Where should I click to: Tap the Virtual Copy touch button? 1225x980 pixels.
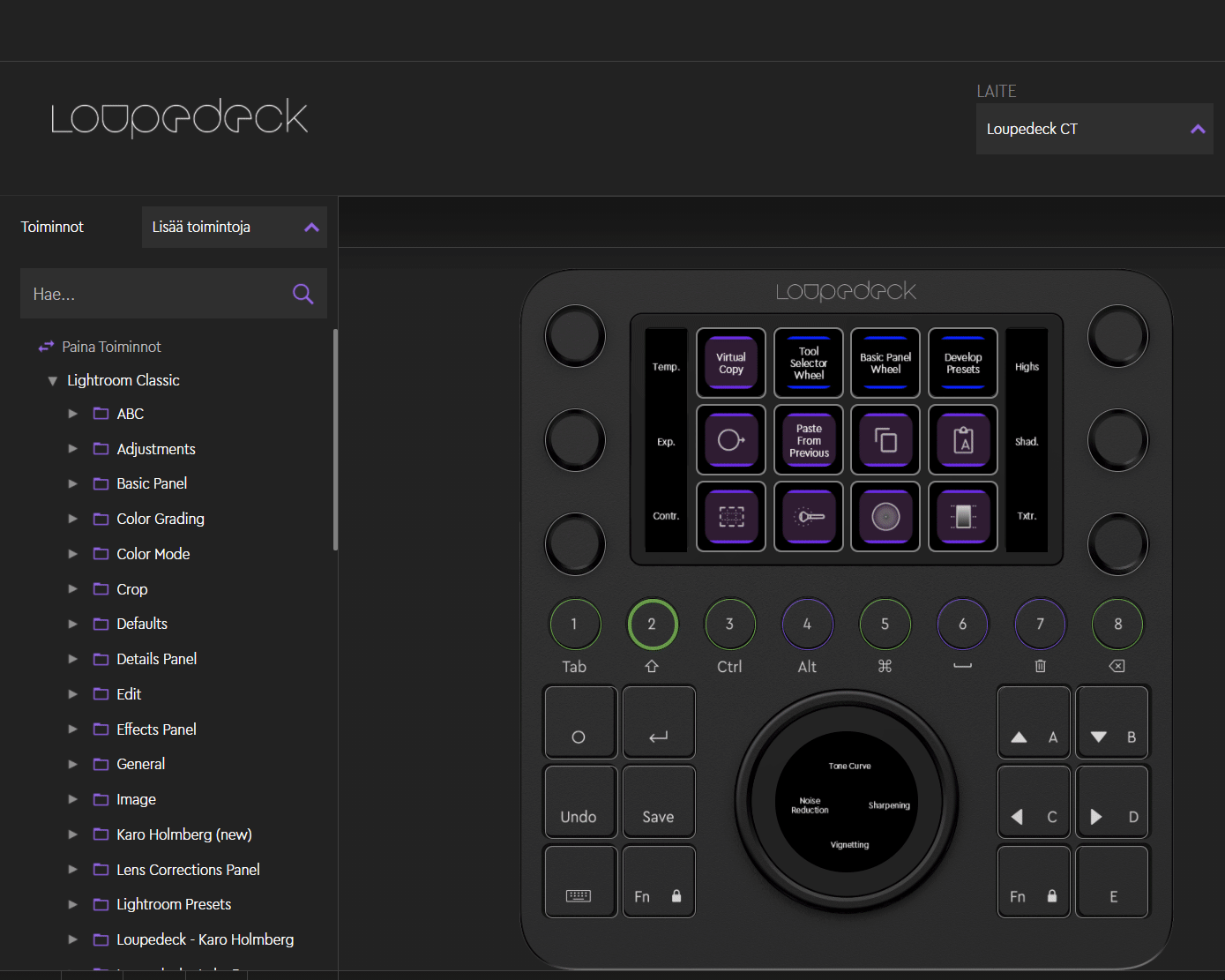(x=731, y=363)
